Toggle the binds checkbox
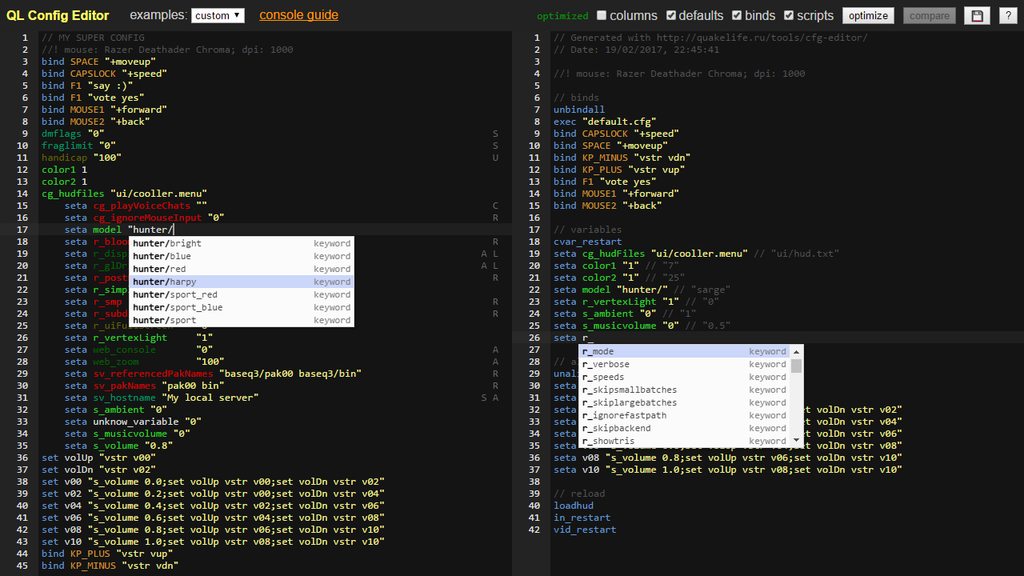Image resolution: width=1024 pixels, height=576 pixels. [x=737, y=16]
